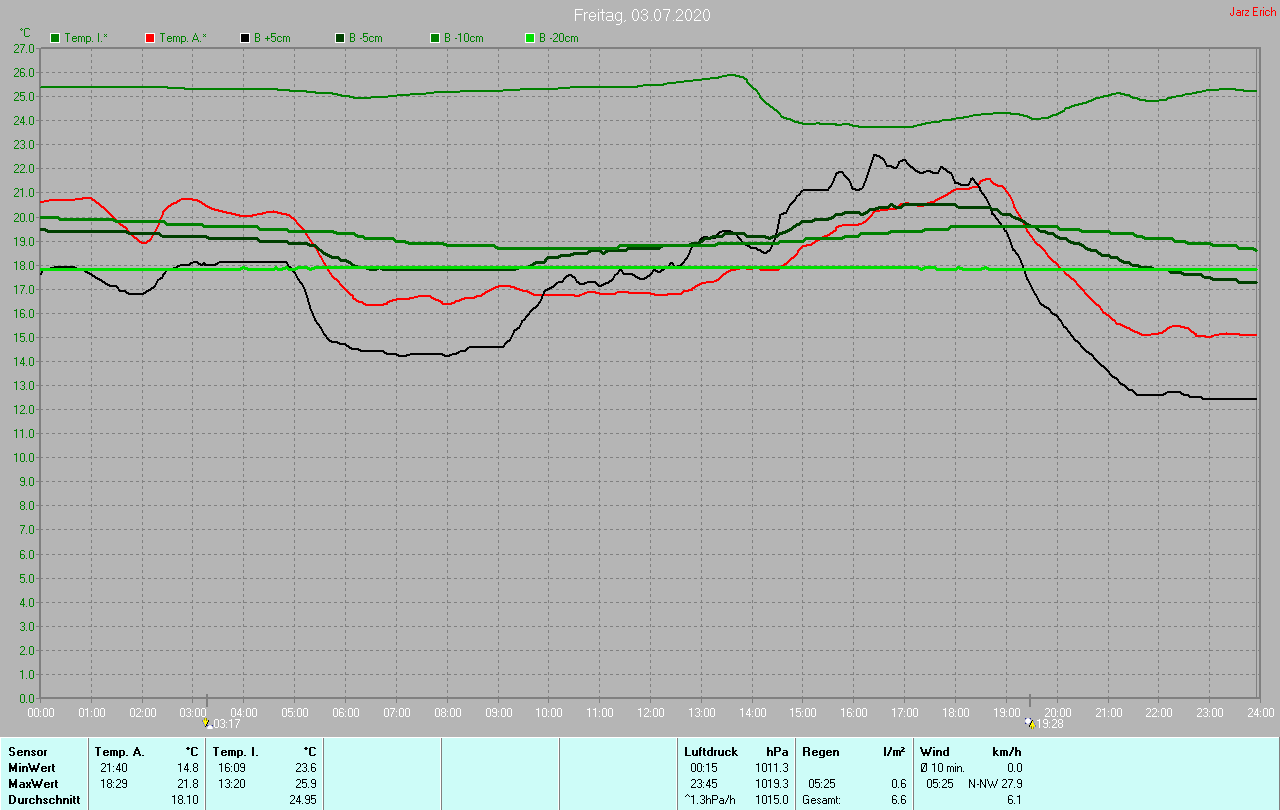Click the red Temp. A.* legend swatch
The image size is (1280, 810).
pyautogui.click(x=150, y=38)
